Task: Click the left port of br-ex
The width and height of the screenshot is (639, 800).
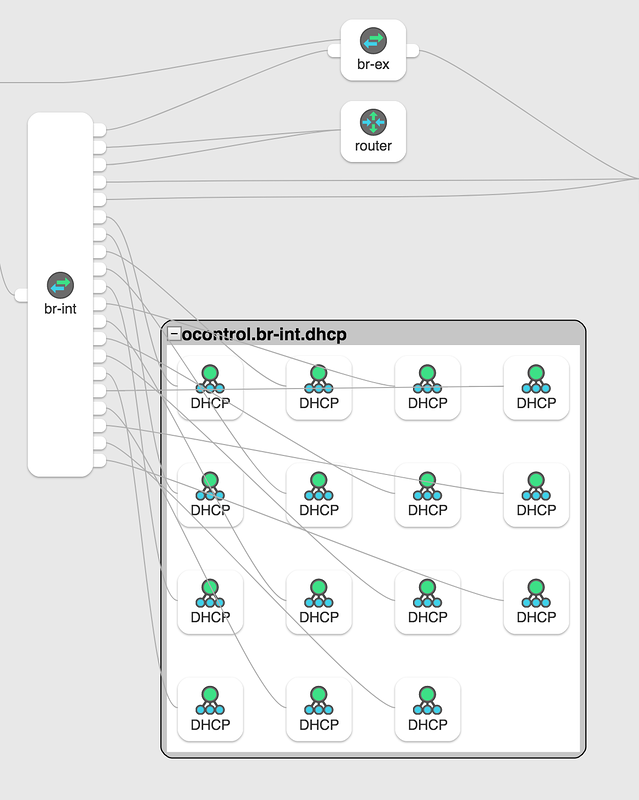Action: (334, 50)
